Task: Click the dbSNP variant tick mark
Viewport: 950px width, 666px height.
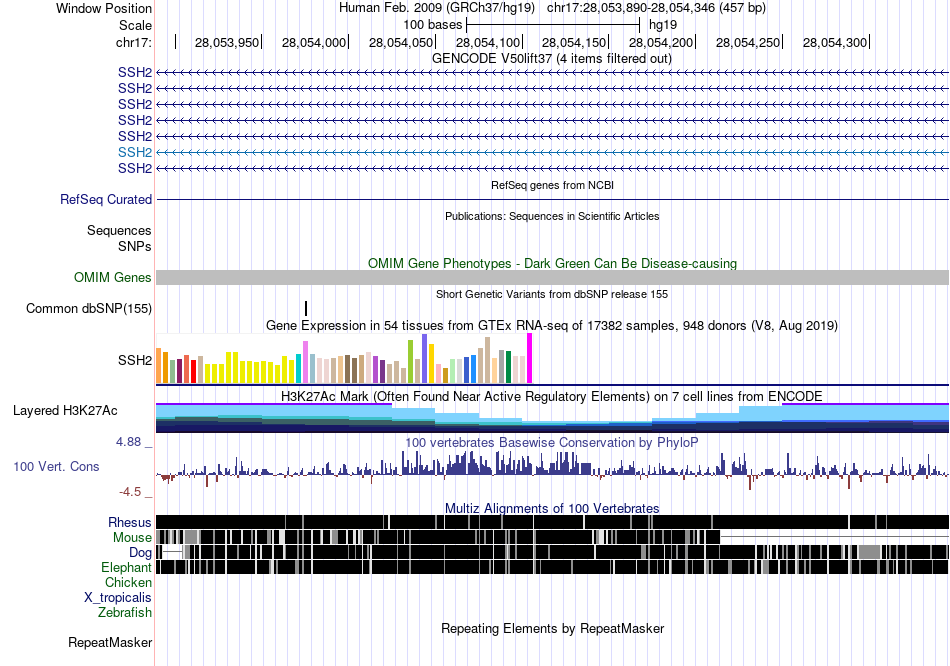Action: pyautogui.click(x=306, y=308)
